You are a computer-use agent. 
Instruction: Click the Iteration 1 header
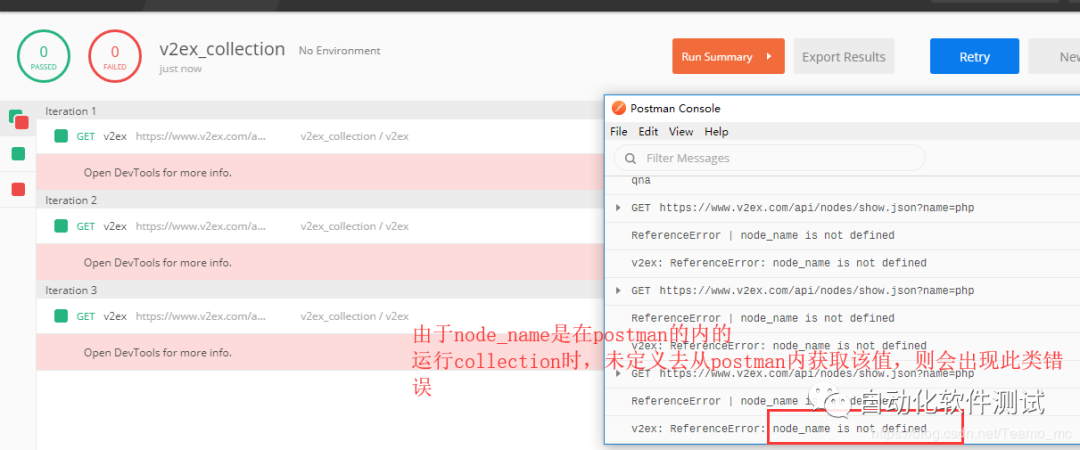click(x=71, y=111)
